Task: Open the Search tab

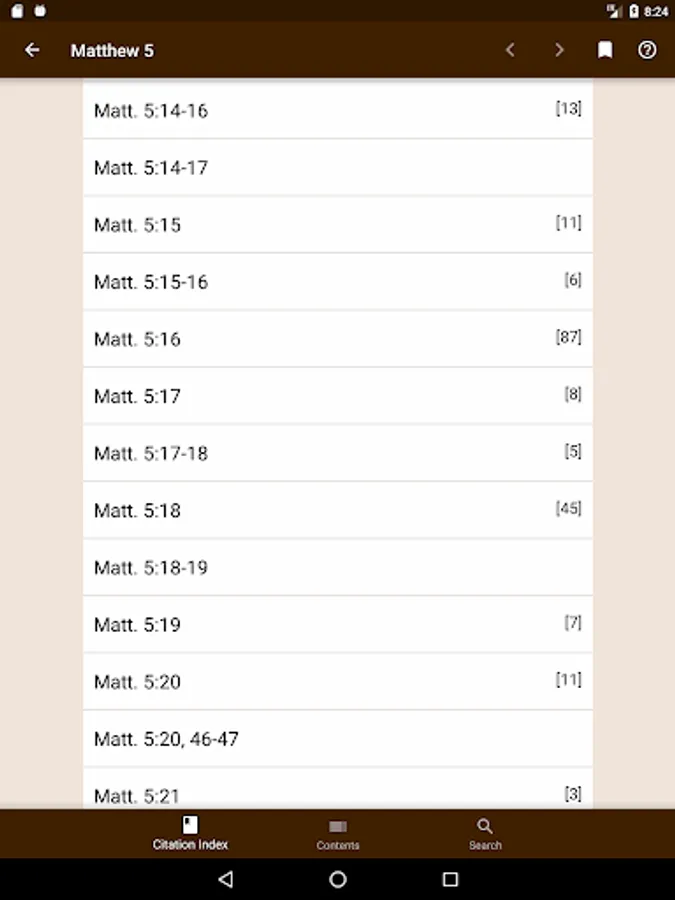Action: (485, 834)
